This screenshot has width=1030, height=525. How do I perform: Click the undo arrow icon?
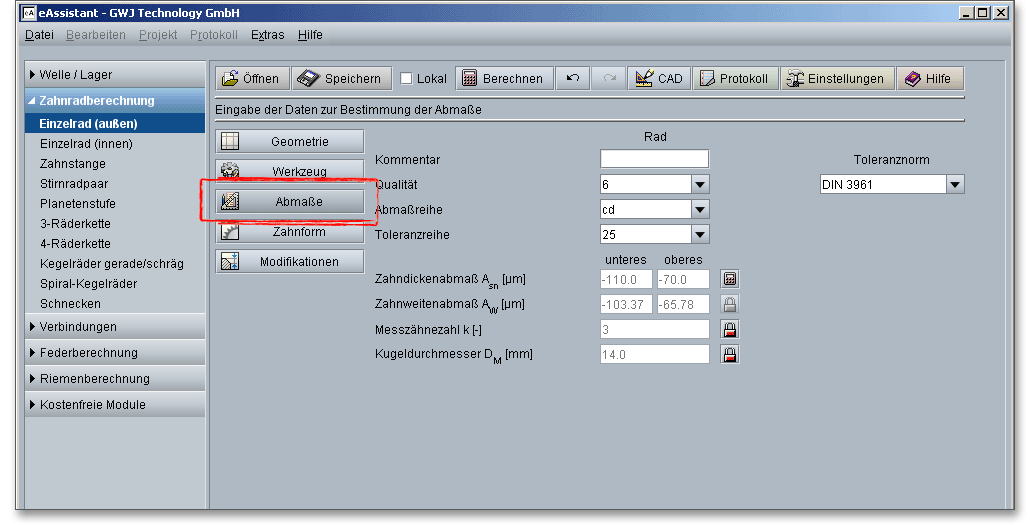click(x=572, y=79)
